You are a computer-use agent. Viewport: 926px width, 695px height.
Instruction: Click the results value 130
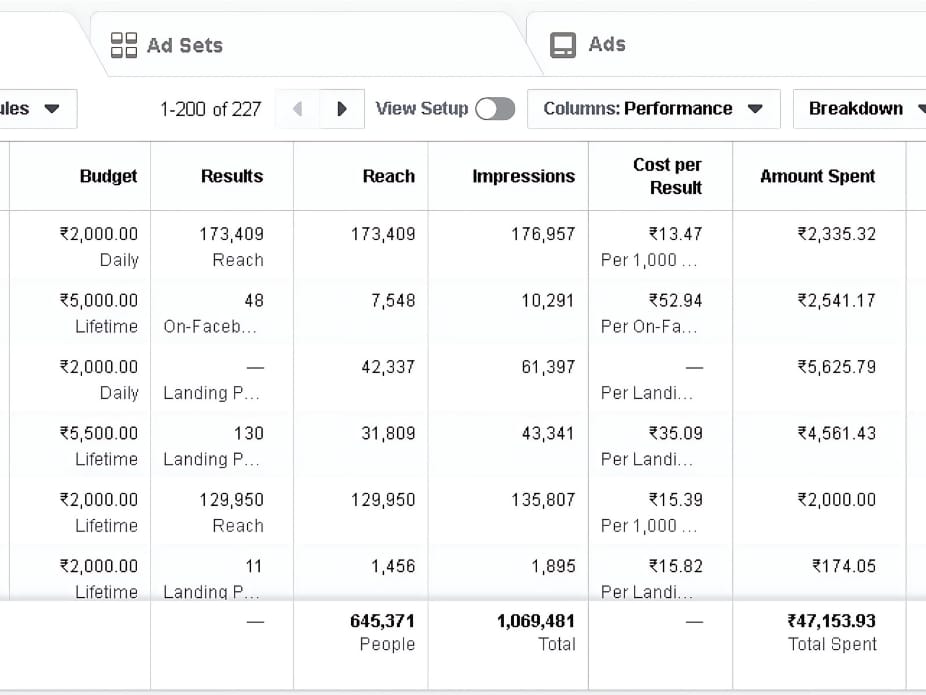coord(249,433)
